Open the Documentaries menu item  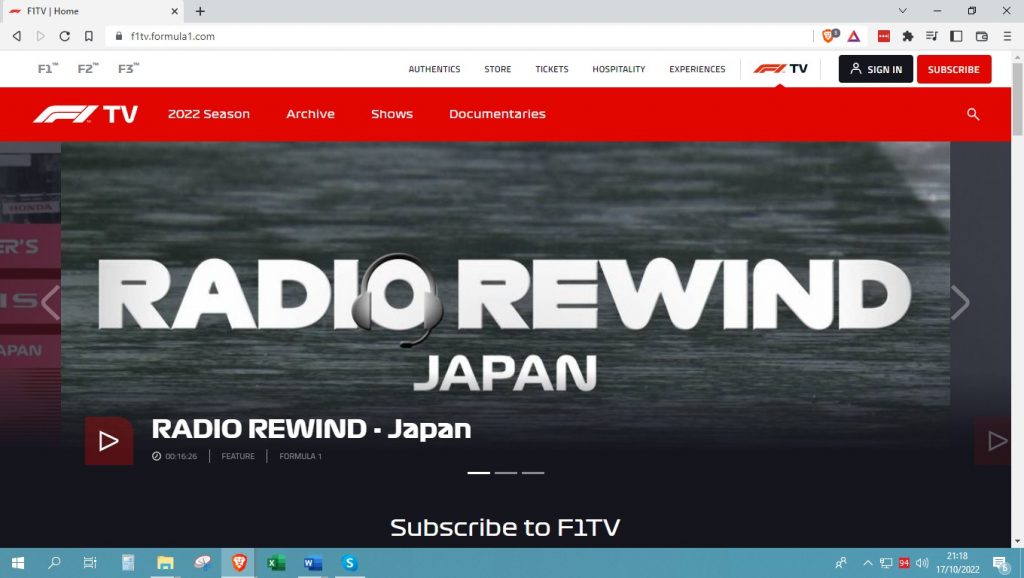[497, 114]
